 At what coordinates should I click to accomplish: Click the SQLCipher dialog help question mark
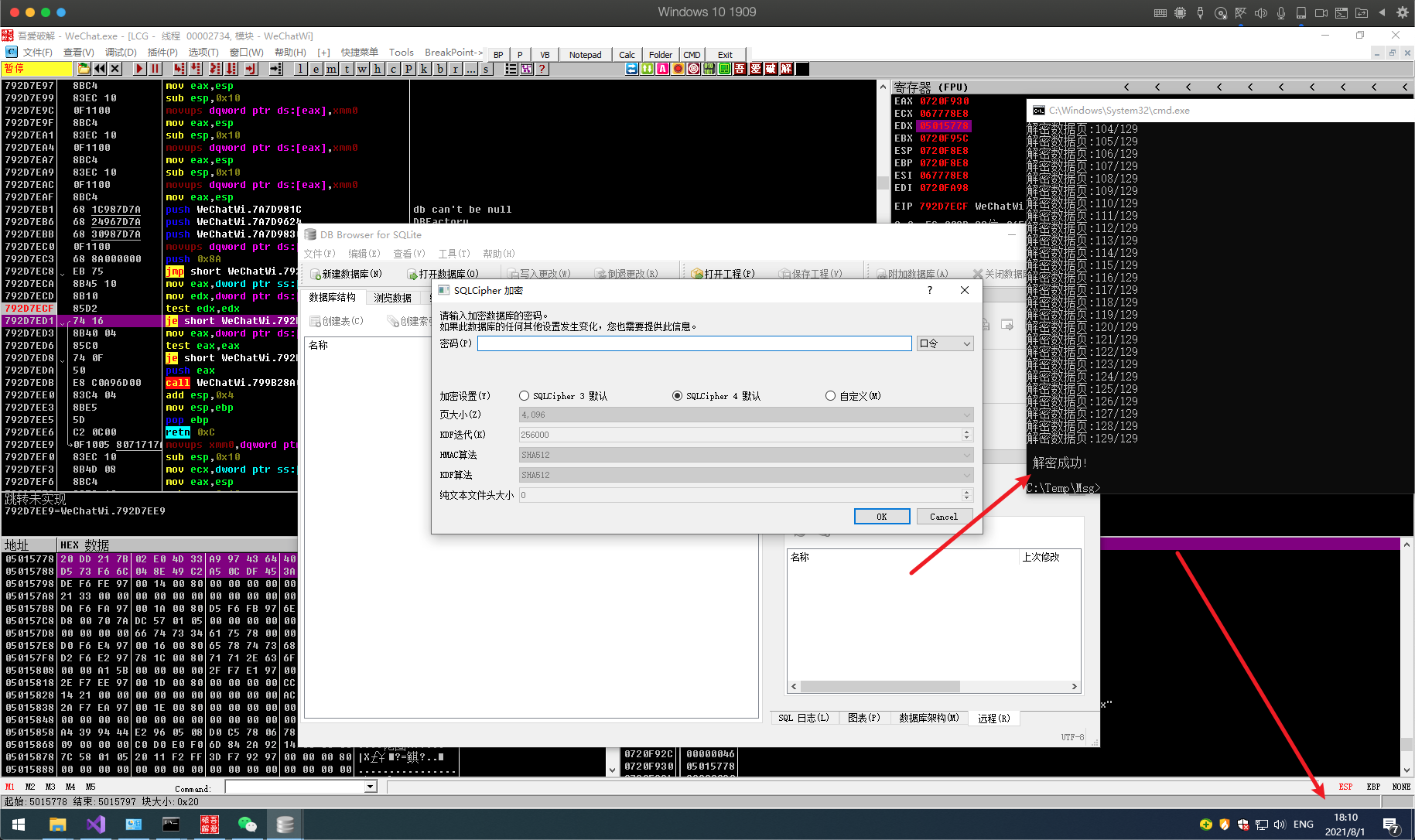[x=930, y=290]
